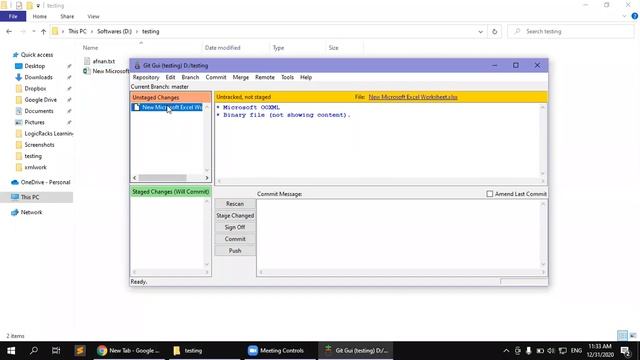Open Quick access in navigation pane

click(x=37, y=55)
